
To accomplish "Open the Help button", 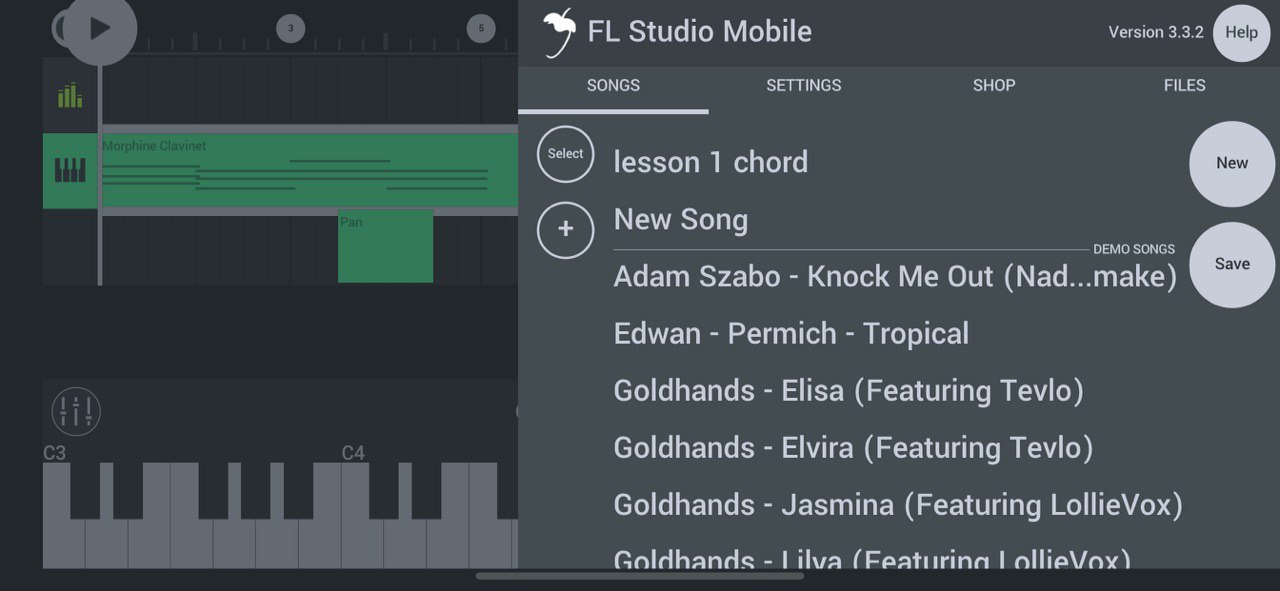I will (1241, 32).
